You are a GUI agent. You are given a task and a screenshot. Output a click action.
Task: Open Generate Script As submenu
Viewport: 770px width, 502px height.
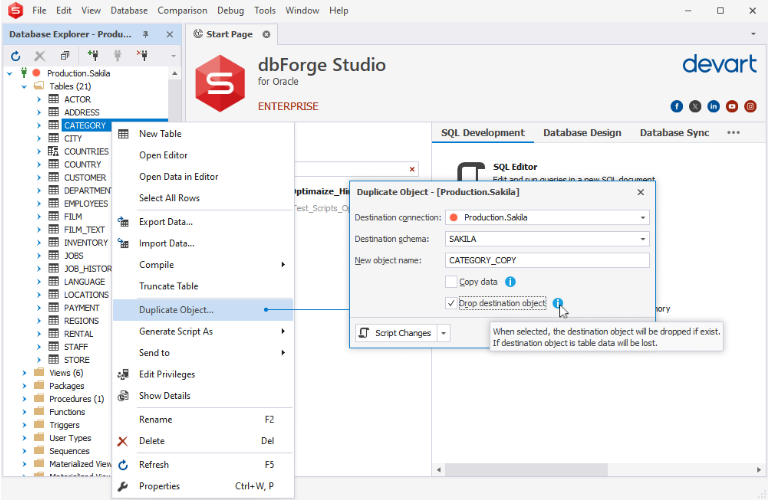point(203,332)
